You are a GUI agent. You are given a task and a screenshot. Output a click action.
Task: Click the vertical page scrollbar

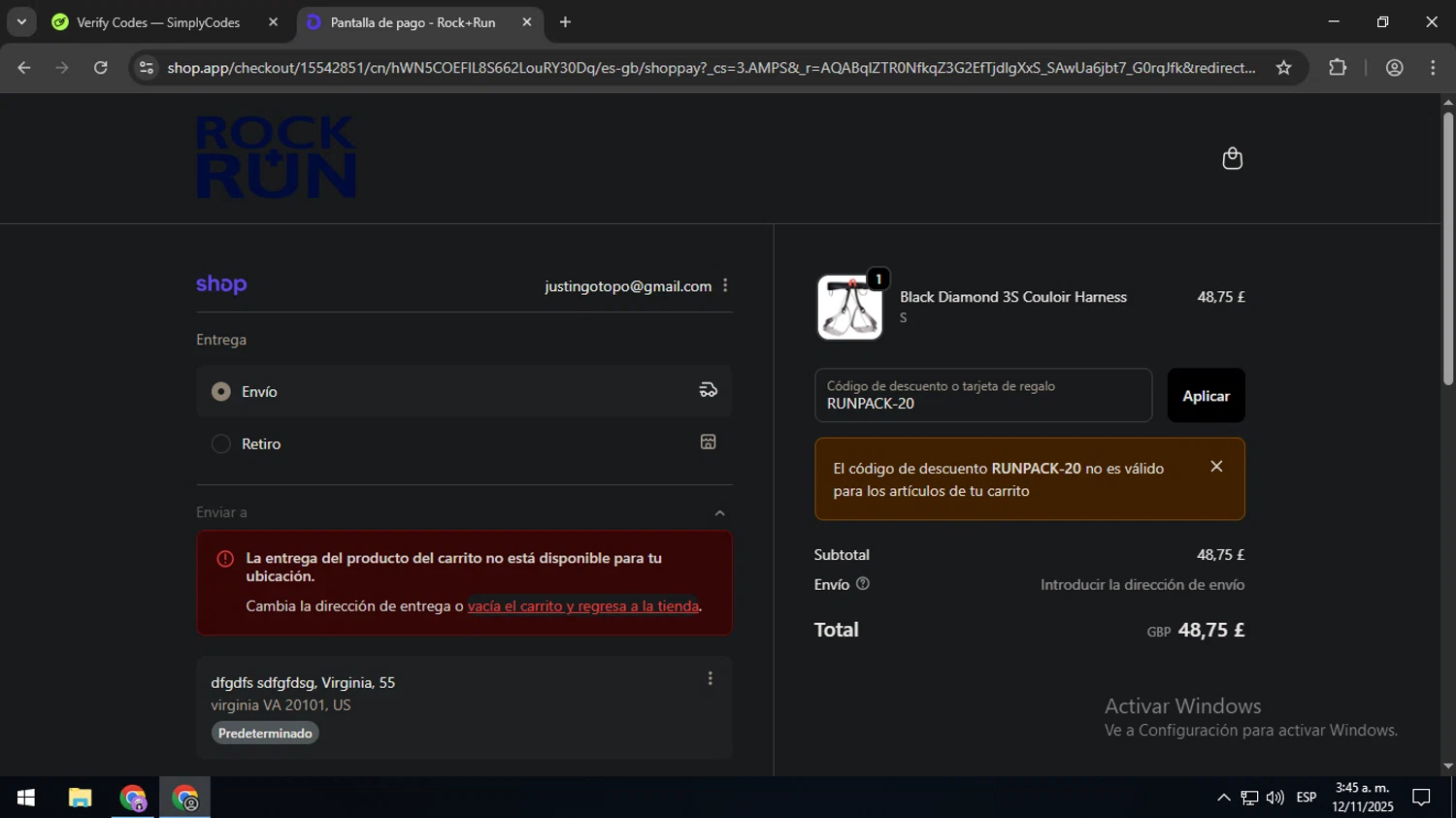[1448, 249]
